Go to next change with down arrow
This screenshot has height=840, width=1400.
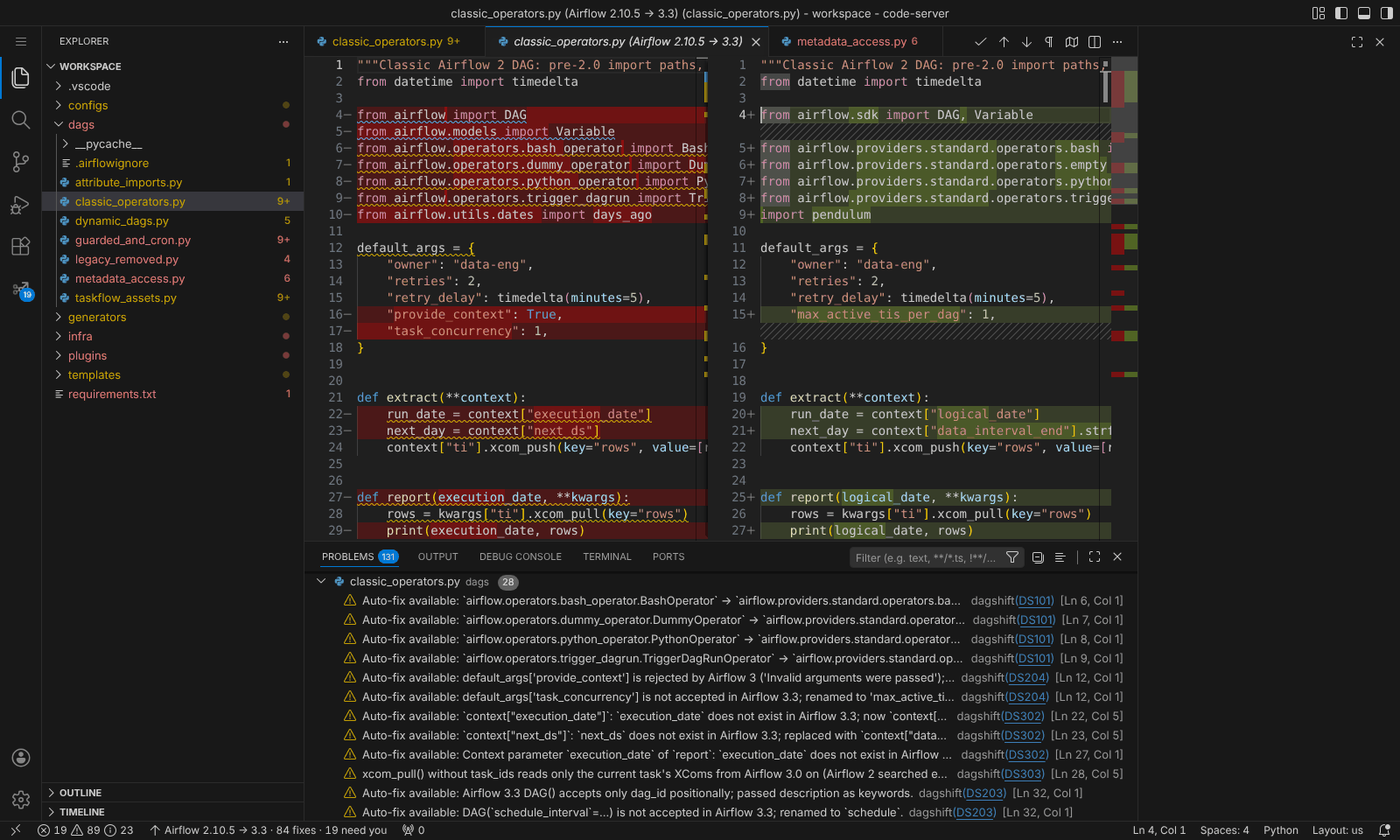click(1026, 41)
